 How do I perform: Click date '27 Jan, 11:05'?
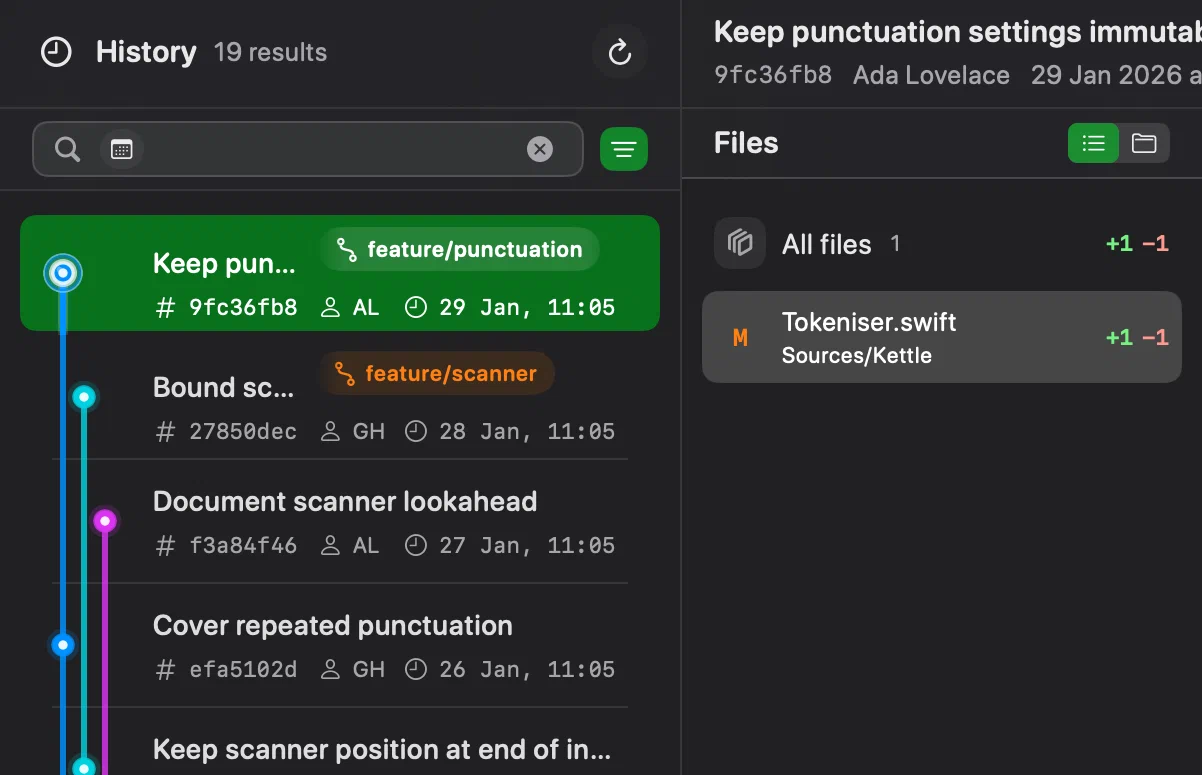point(527,545)
